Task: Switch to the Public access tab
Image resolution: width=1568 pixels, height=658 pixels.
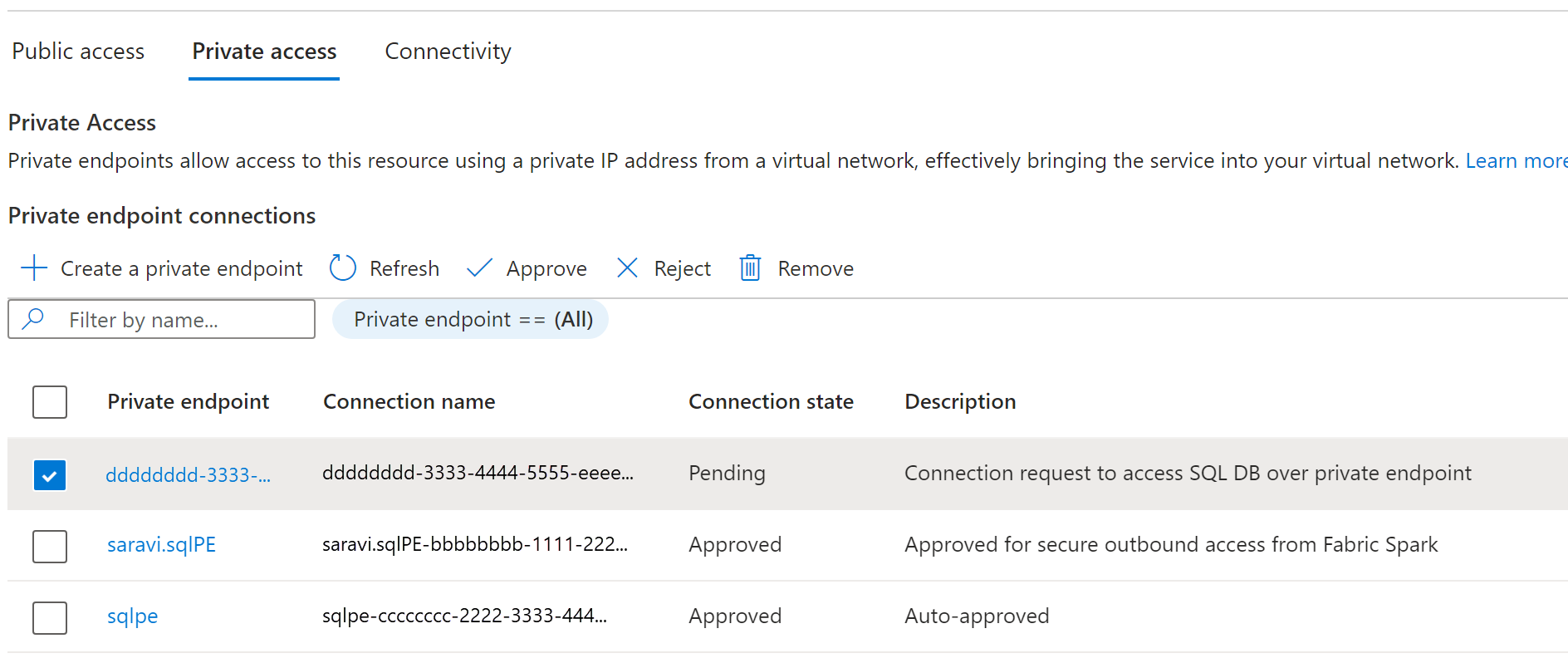Action: tap(78, 52)
